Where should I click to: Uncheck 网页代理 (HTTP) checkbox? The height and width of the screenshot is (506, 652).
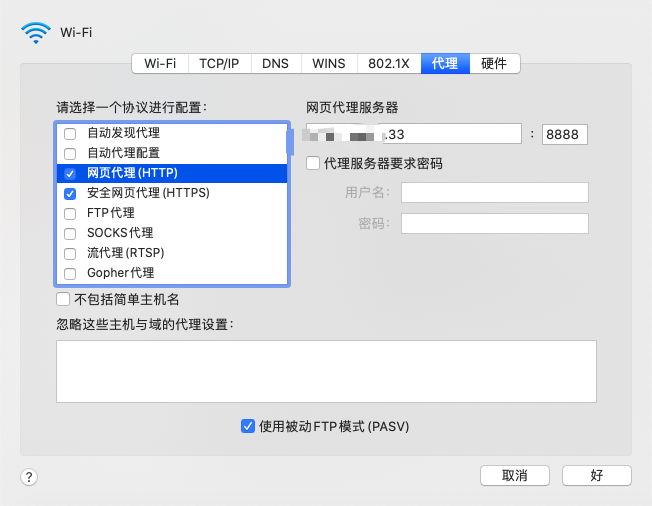70,174
